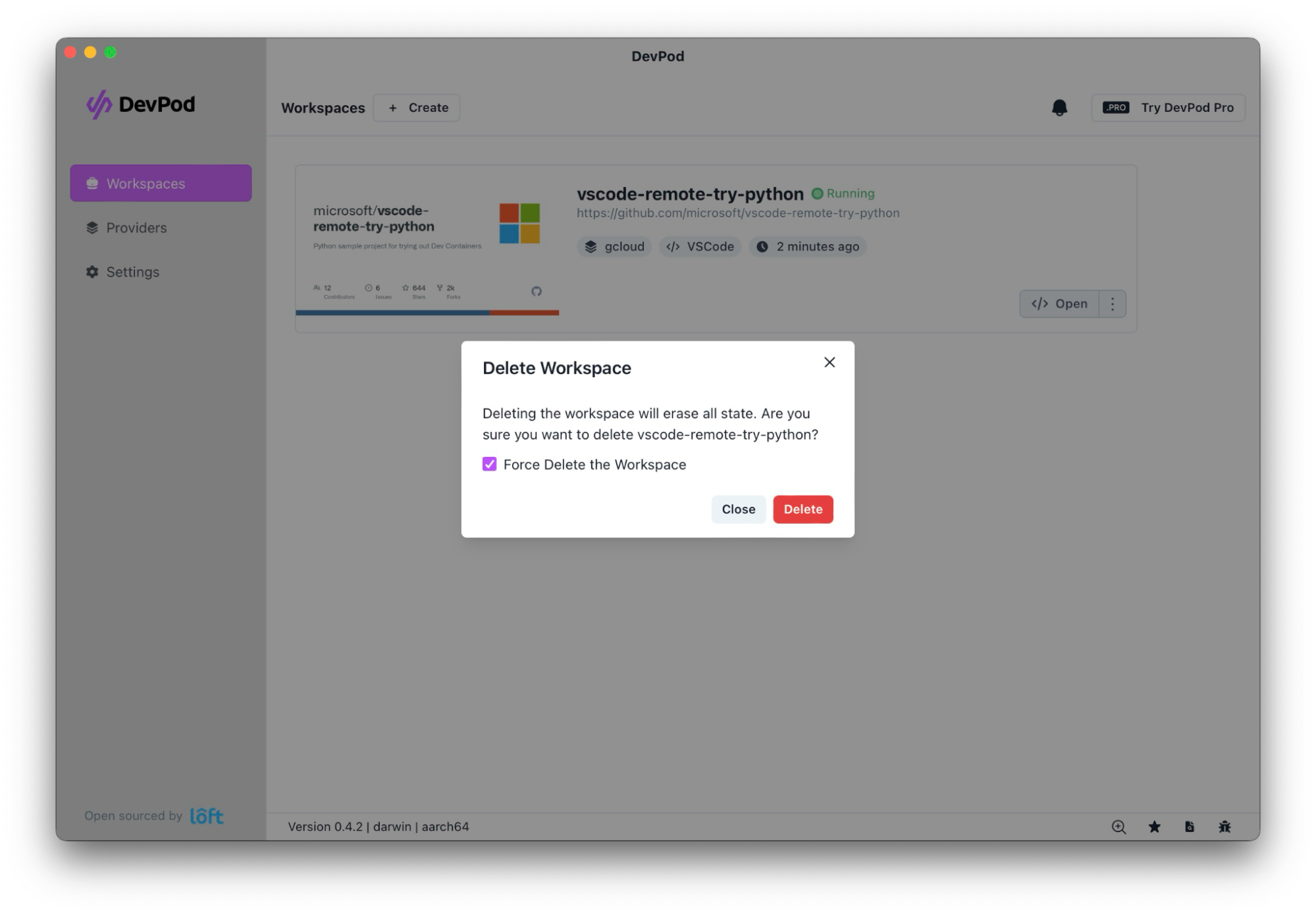Click the zoom magnifier icon in status bar
This screenshot has width=1316, height=915.
[1118, 827]
